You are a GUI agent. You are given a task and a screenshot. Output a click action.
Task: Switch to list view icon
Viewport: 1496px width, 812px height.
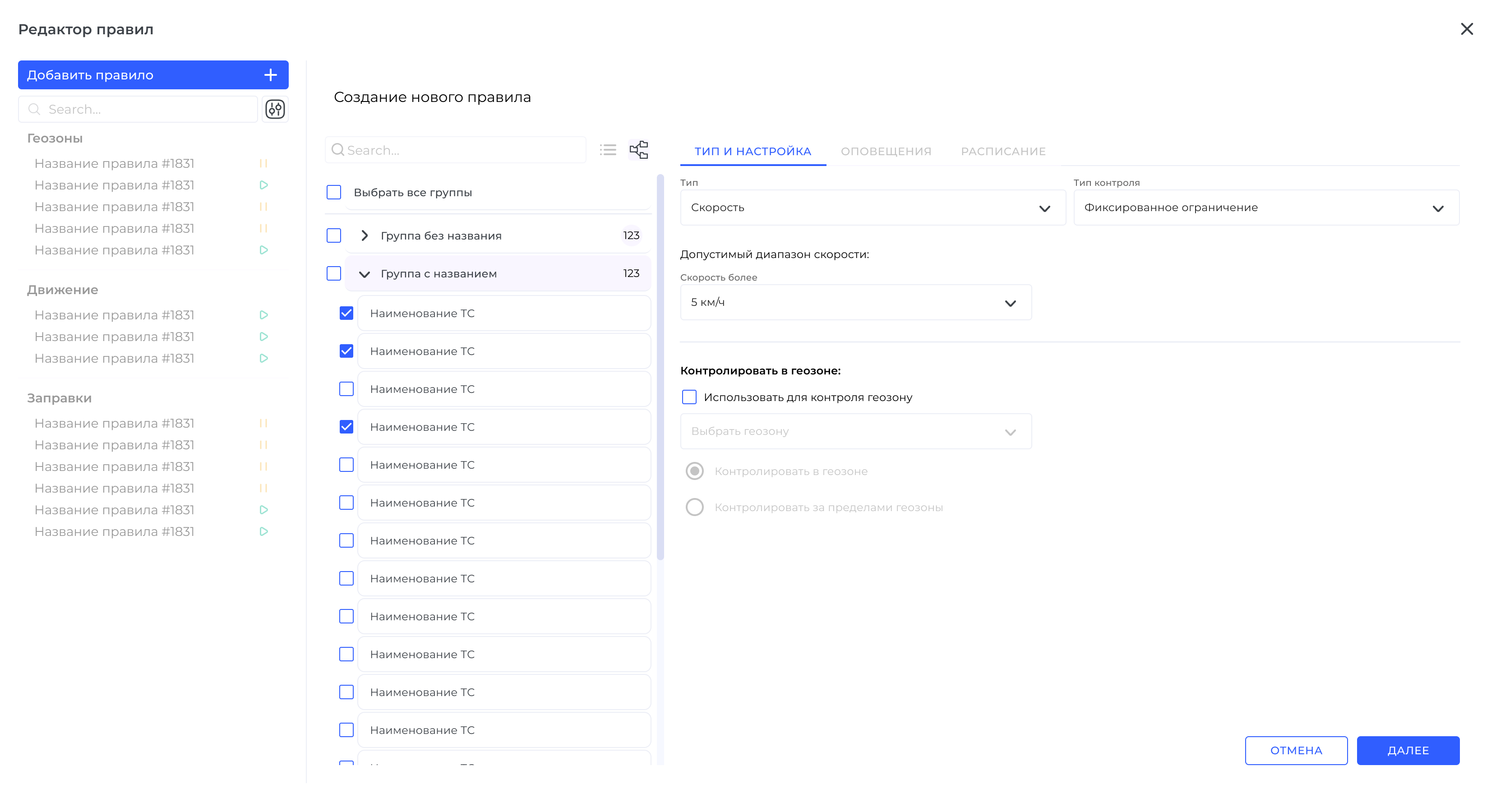[x=607, y=150]
